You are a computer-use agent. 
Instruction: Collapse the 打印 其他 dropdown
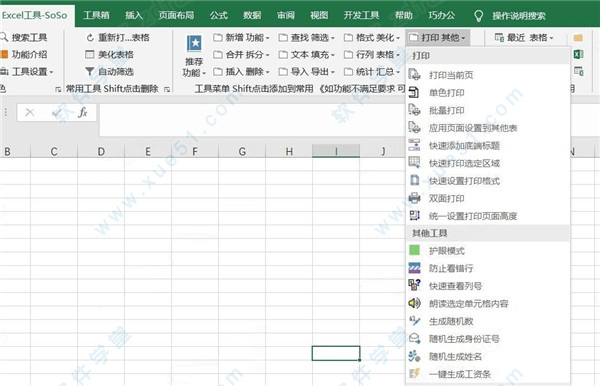pyautogui.click(x=437, y=37)
